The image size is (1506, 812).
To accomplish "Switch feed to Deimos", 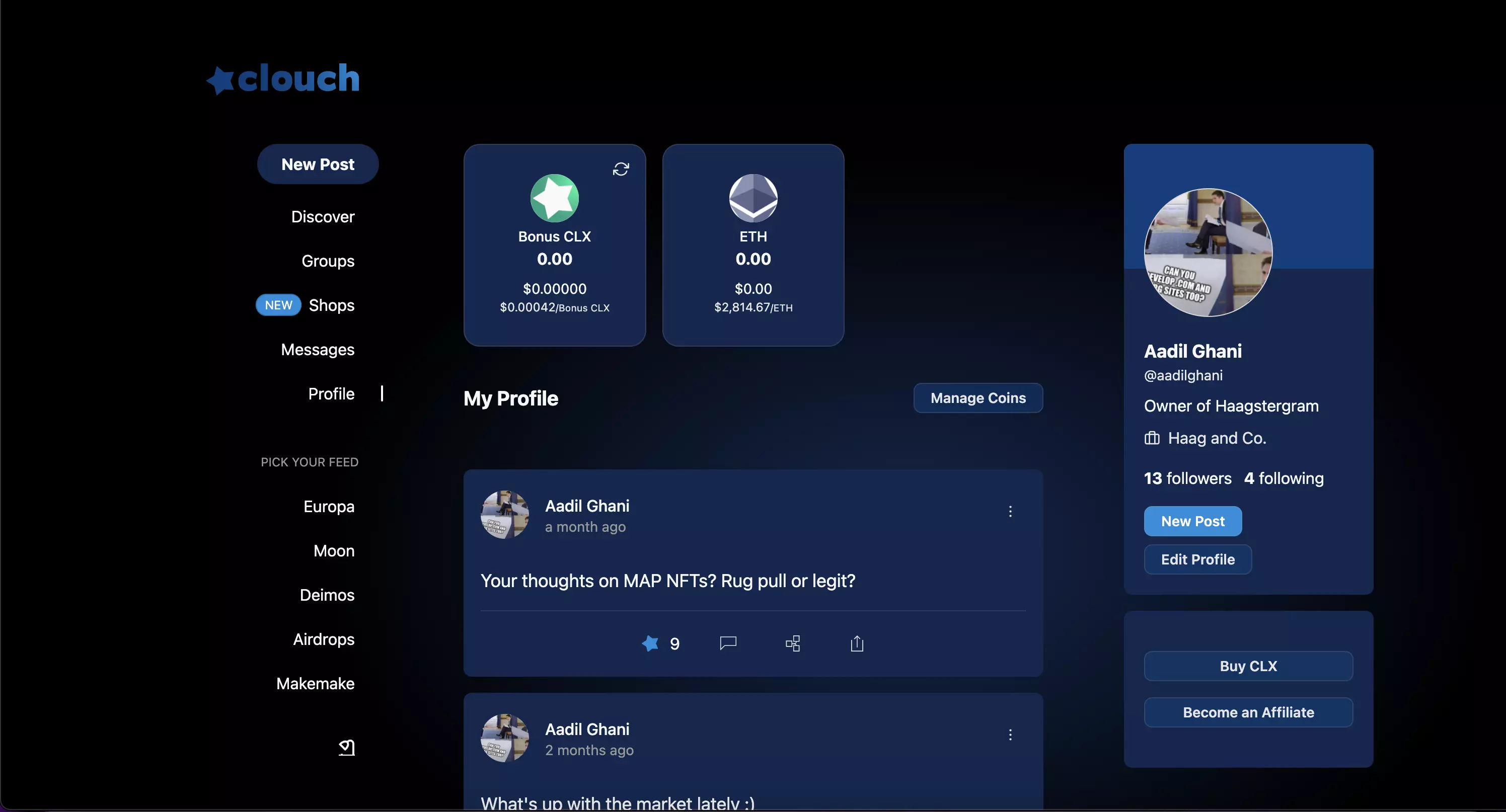I will 327,595.
